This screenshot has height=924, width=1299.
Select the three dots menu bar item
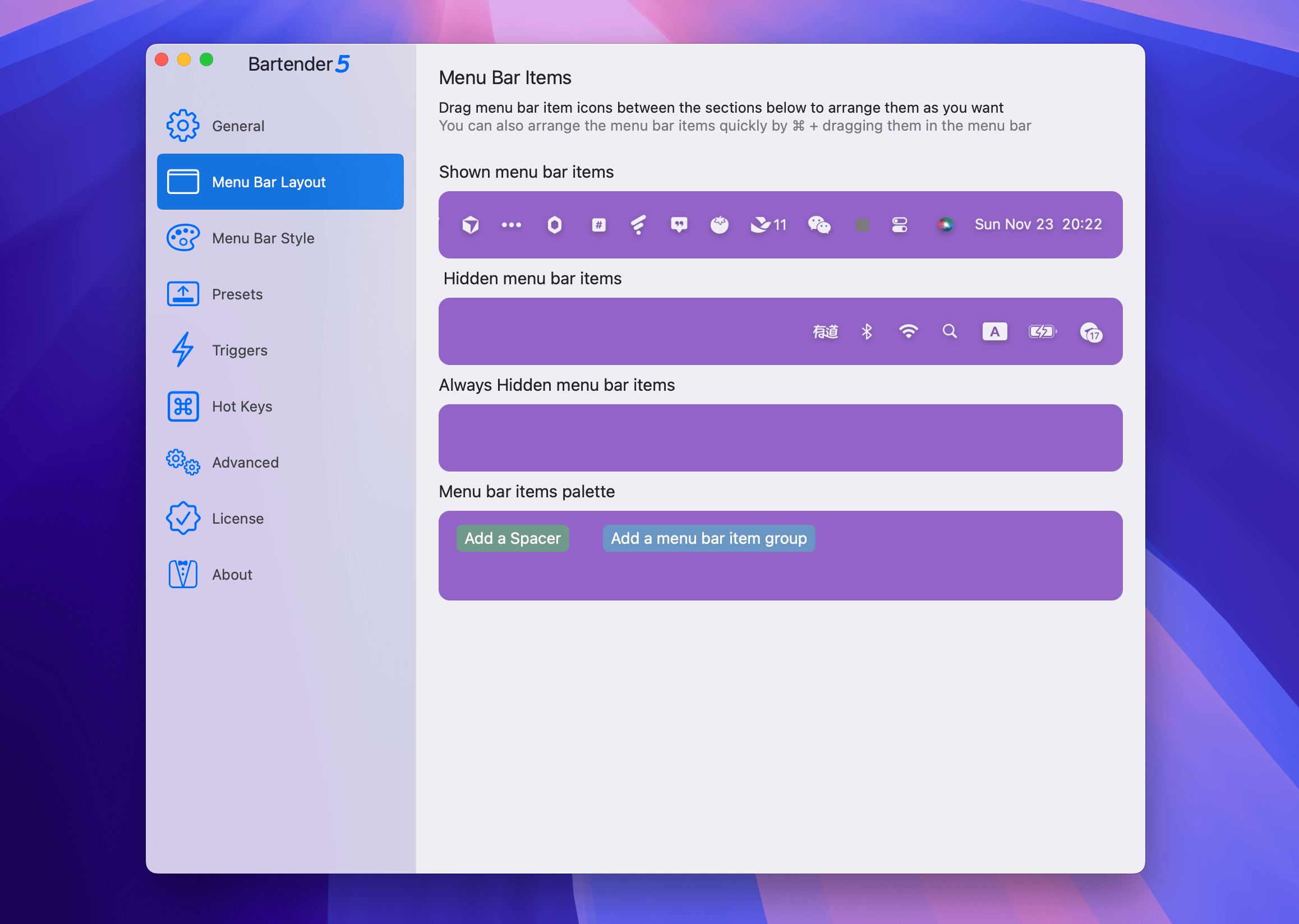pyautogui.click(x=511, y=225)
